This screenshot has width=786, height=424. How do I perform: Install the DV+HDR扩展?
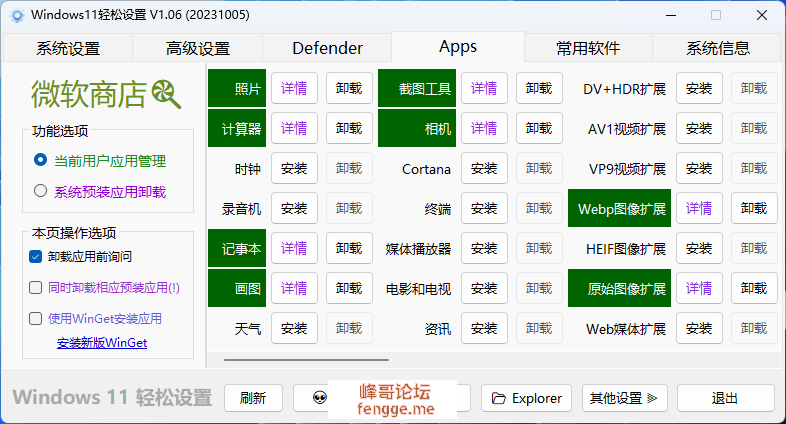[x=699, y=88]
